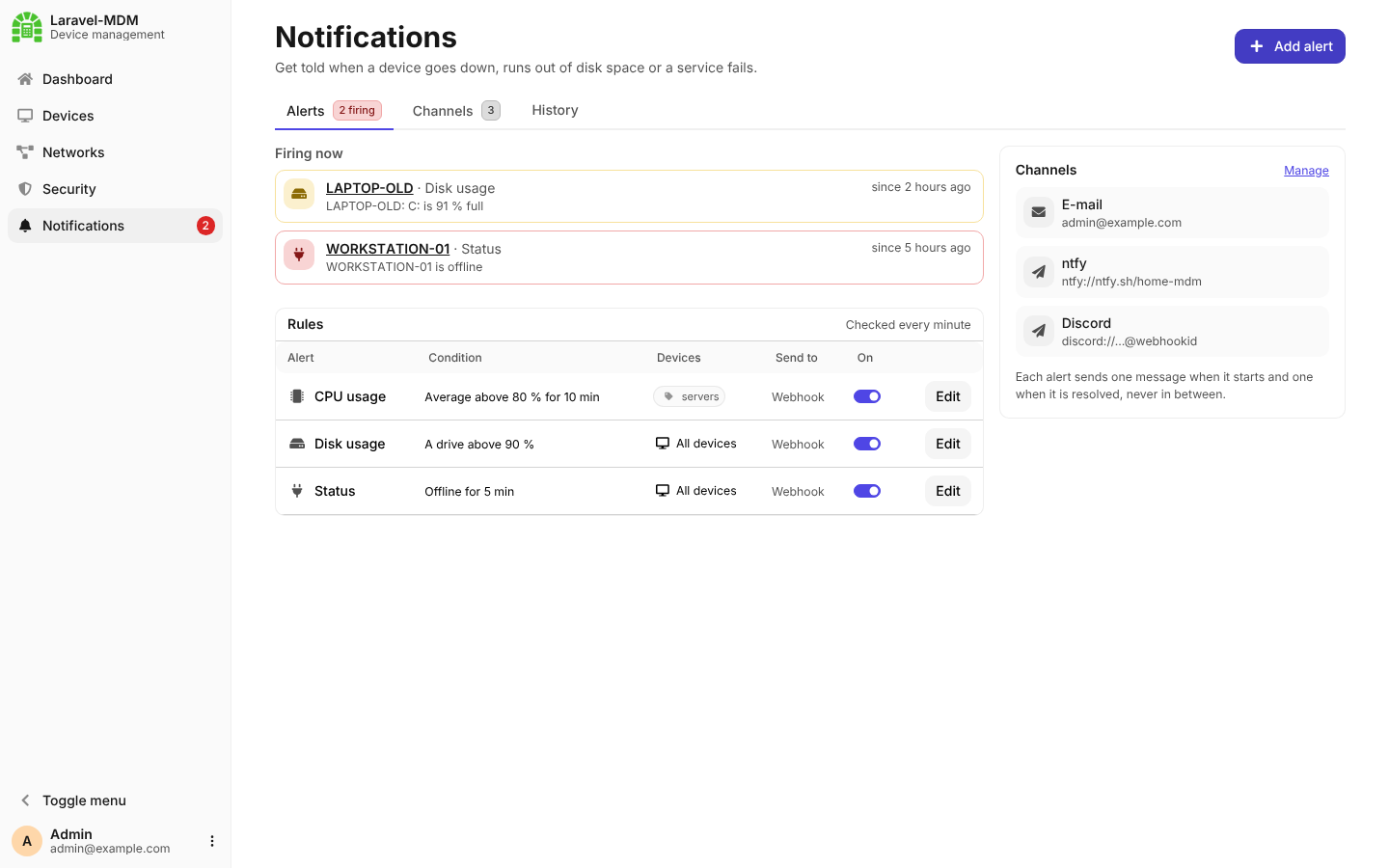This screenshot has height=868, width=1389.
Task: Switch to the Channels tab
Action: (x=456, y=111)
